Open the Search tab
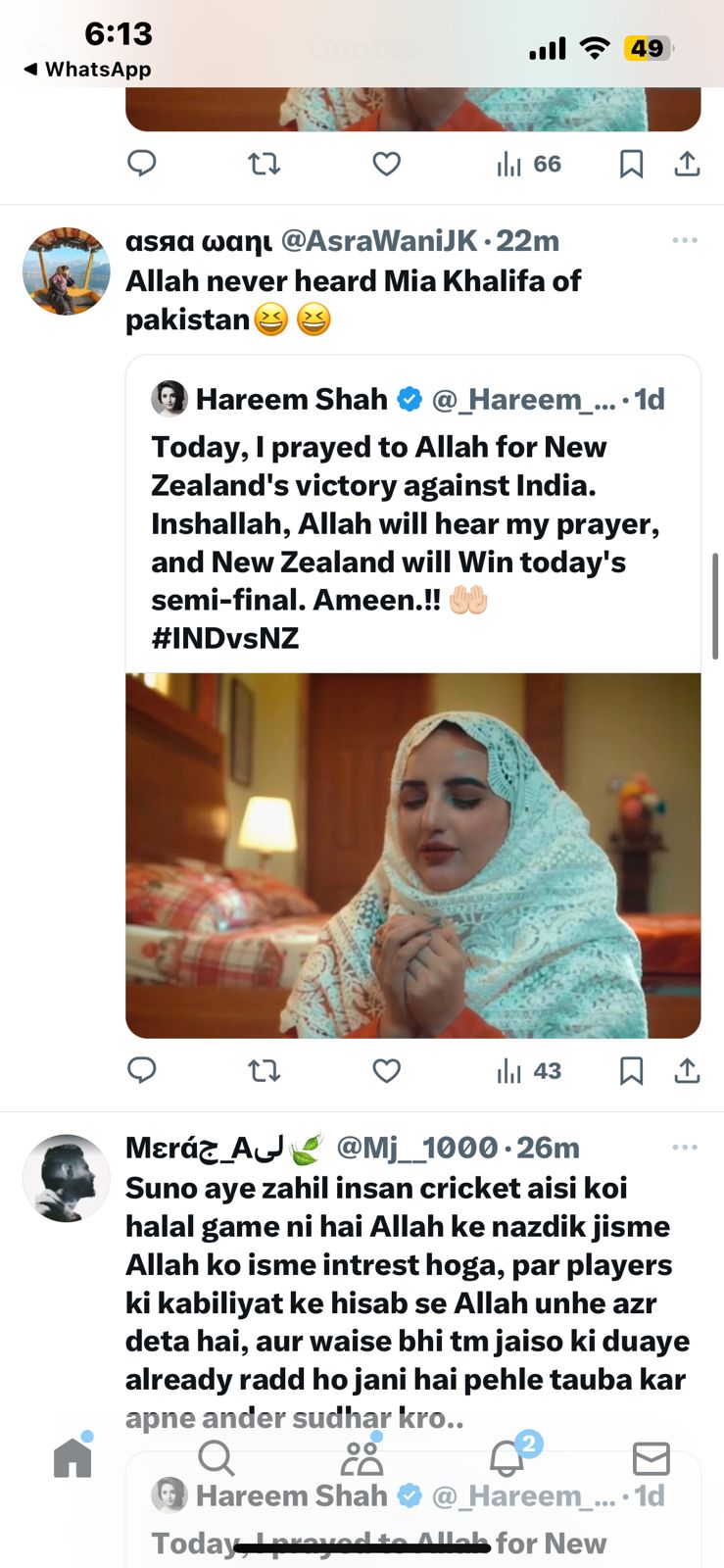This screenshot has width=724, height=1568. click(216, 1458)
